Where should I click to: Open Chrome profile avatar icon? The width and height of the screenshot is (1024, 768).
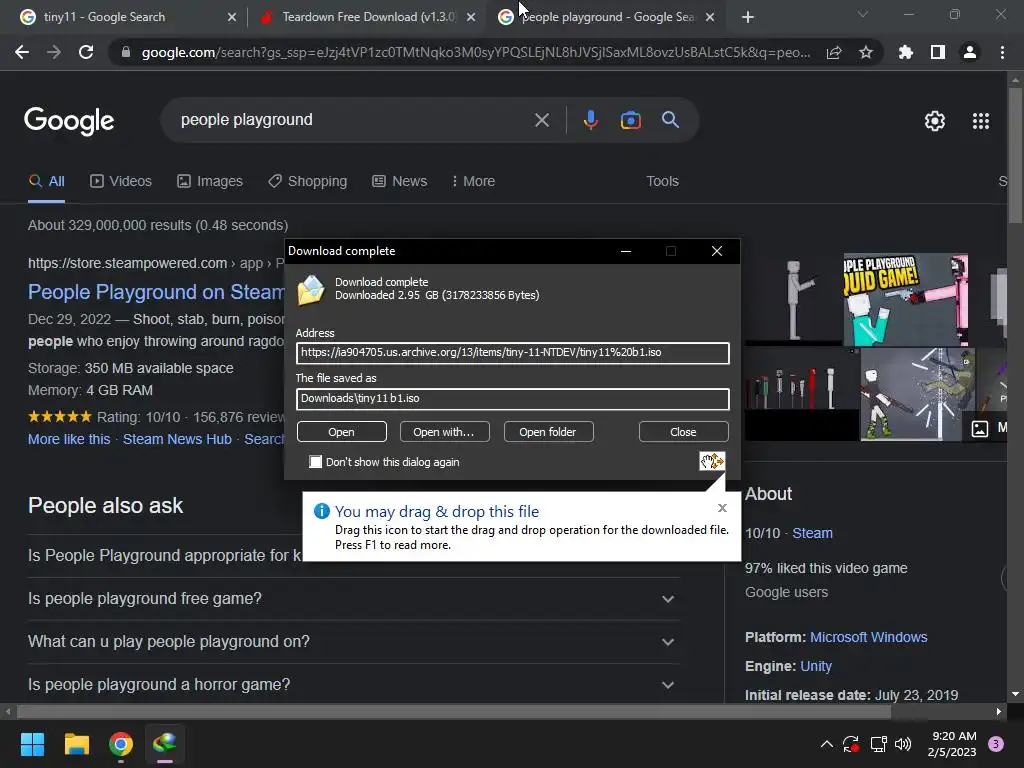point(970,52)
